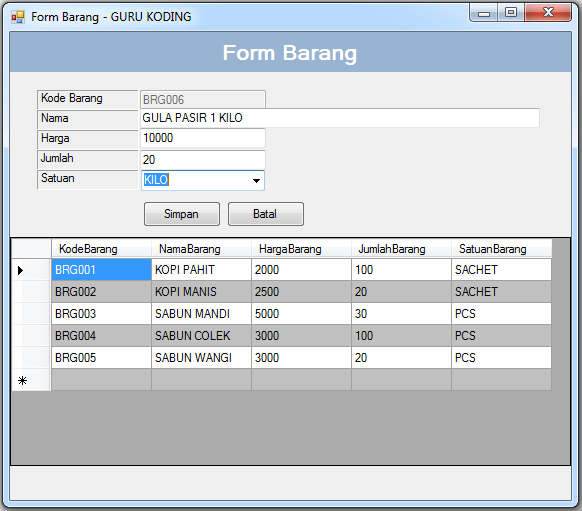
Task: Select quantity 100 in SABUN COLEK row
Action: click(402, 335)
